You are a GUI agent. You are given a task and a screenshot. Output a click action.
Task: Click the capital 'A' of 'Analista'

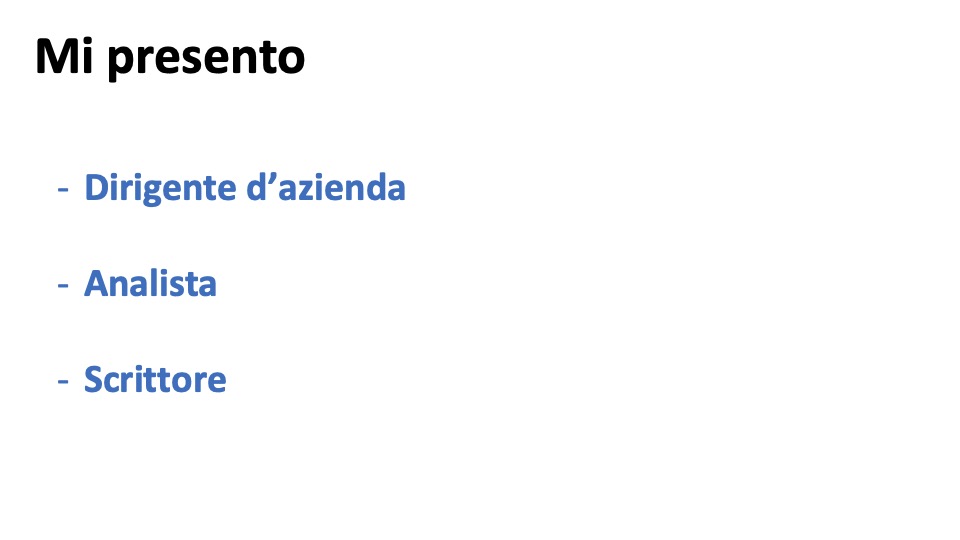point(97,283)
